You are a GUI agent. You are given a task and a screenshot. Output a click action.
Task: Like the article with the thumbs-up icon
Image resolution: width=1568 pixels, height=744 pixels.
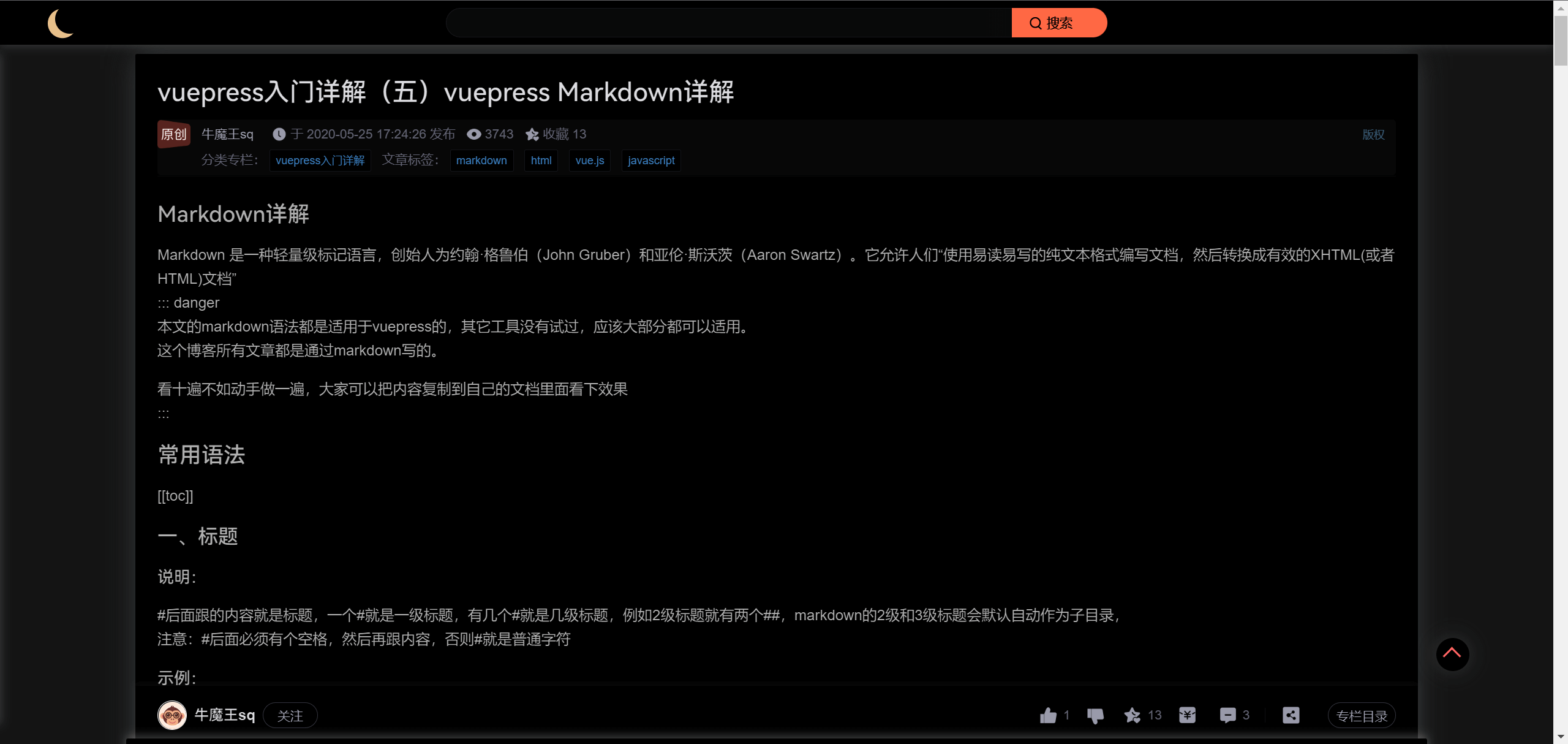coord(1048,715)
